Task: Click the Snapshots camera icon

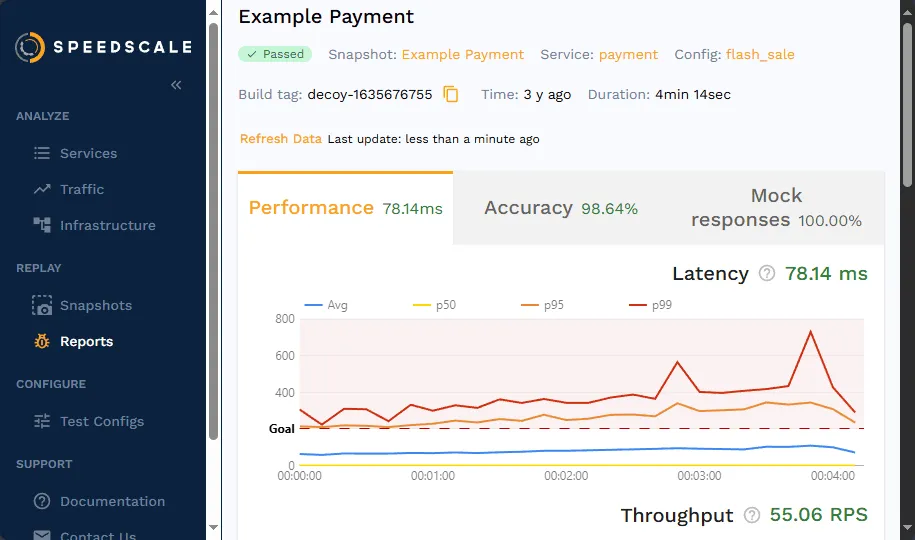Action: [41, 305]
